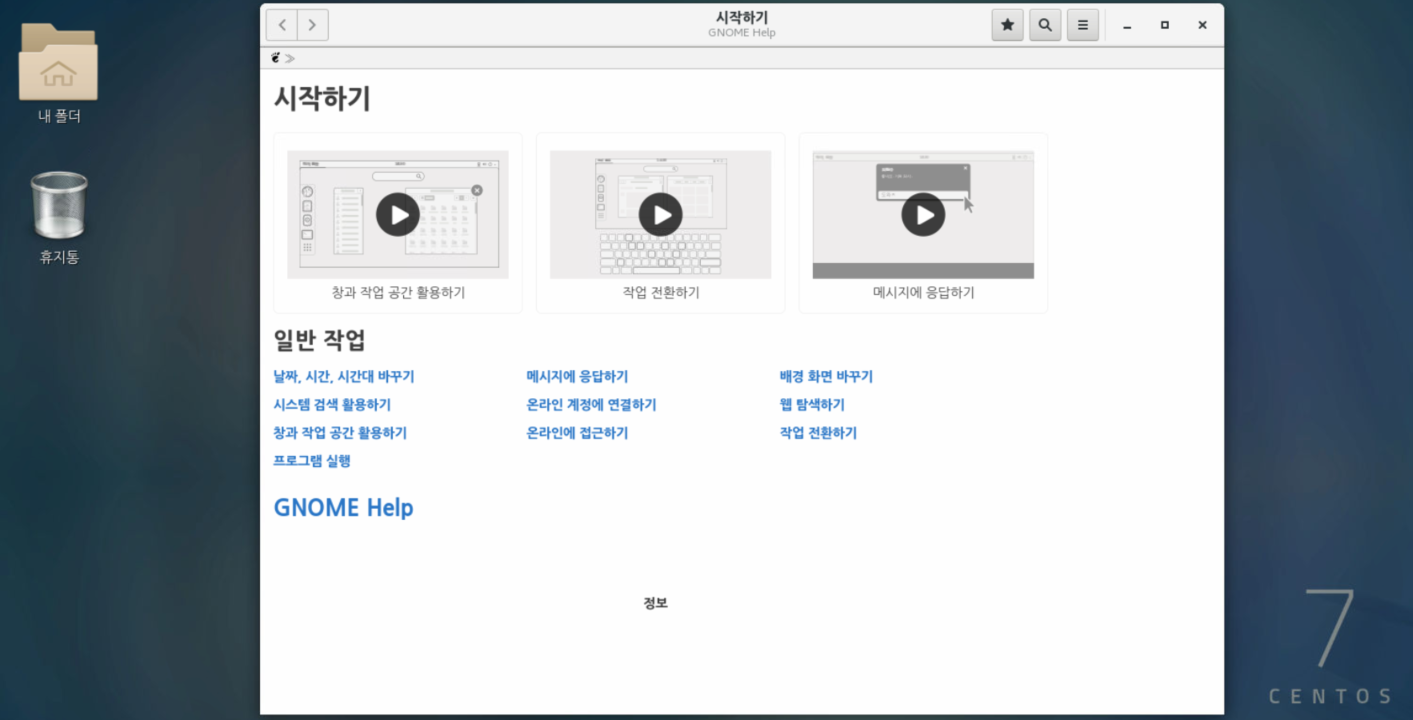Open the 프로그램 실행 link
The height and width of the screenshot is (720, 1413).
pos(312,461)
